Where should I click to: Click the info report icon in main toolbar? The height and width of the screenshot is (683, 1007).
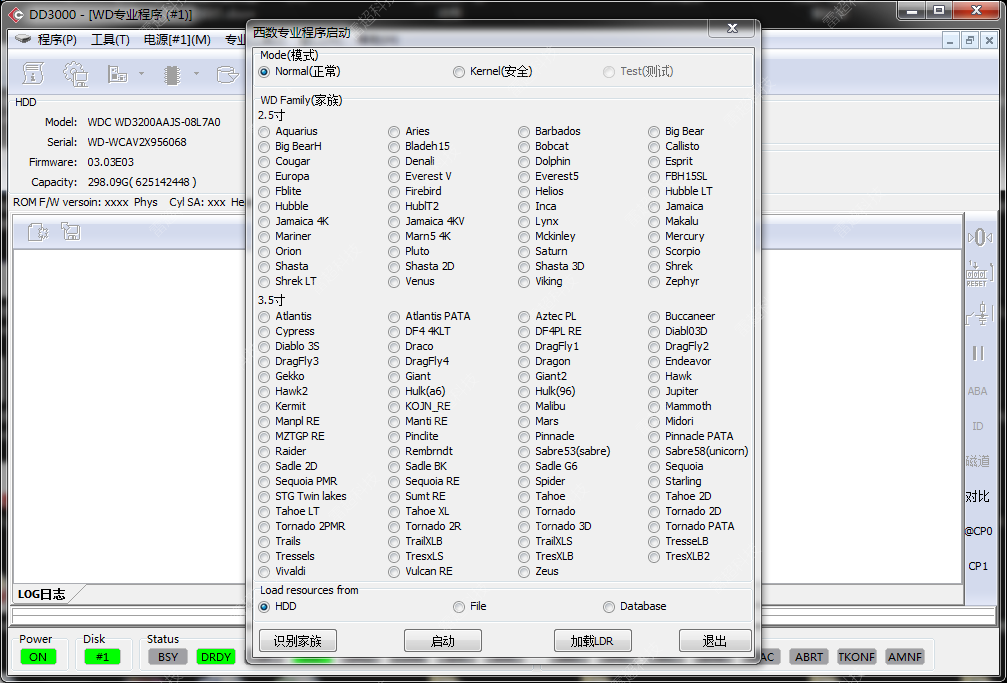coord(33,74)
